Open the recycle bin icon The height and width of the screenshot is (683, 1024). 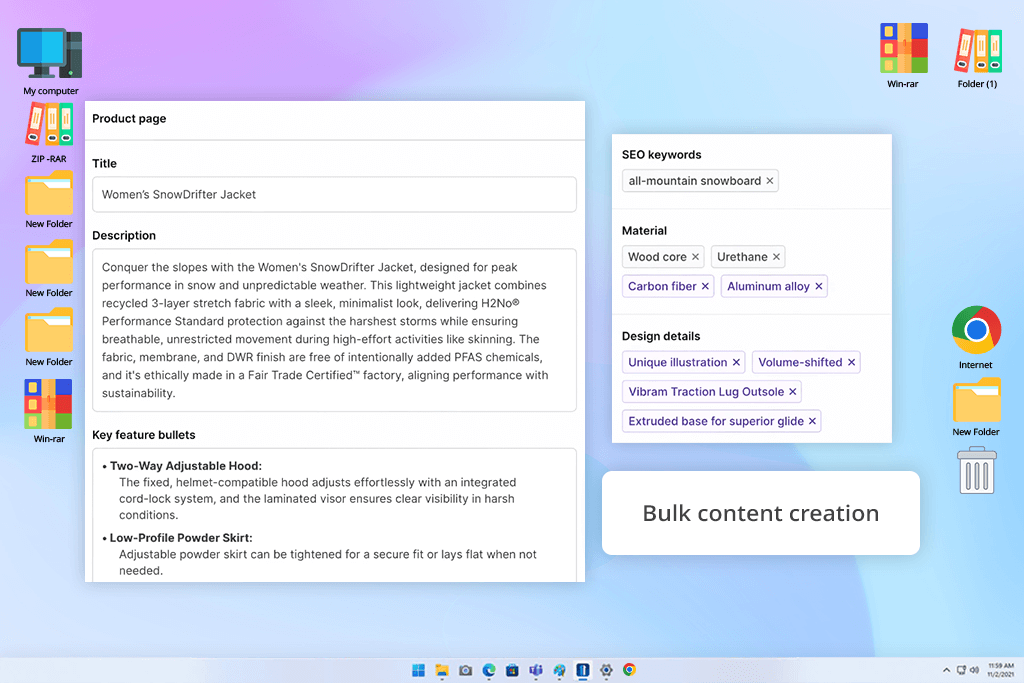point(977,470)
